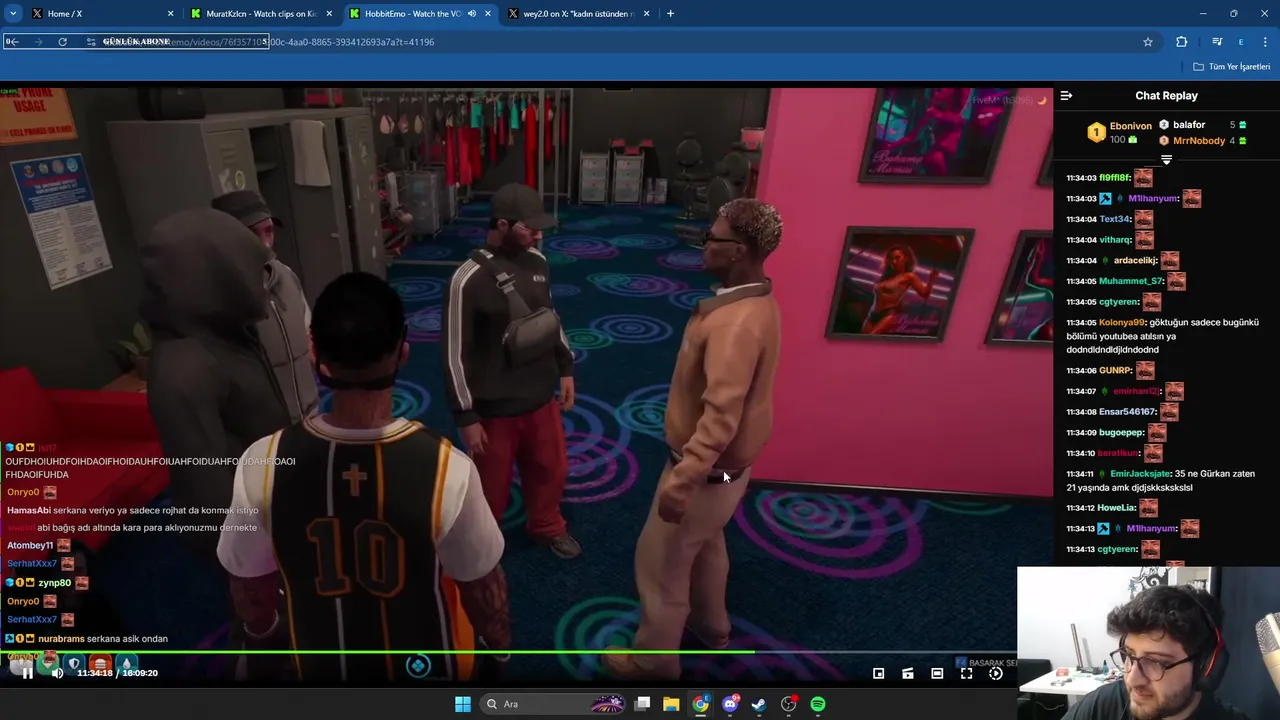Enter fullscreen mode on the video

(966, 673)
